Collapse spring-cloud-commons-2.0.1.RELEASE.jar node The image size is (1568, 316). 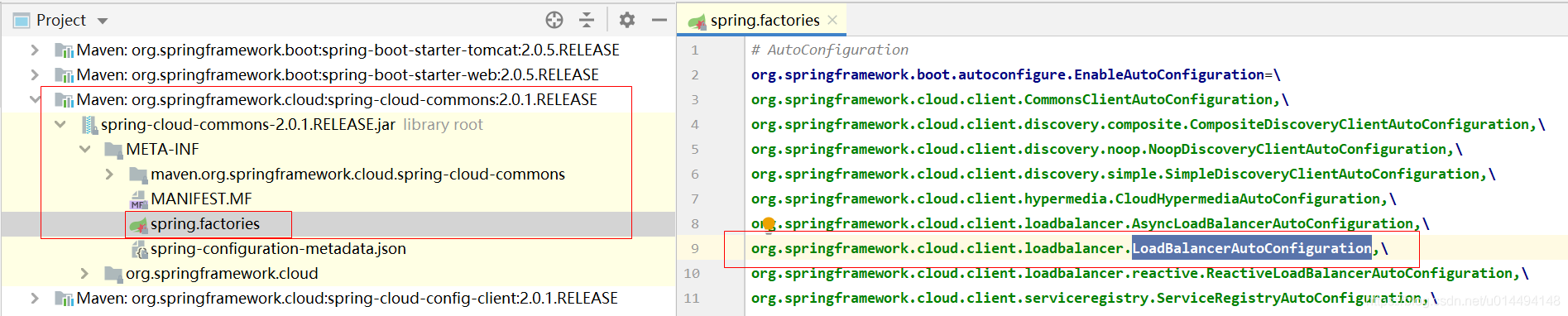click(x=60, y=125)
